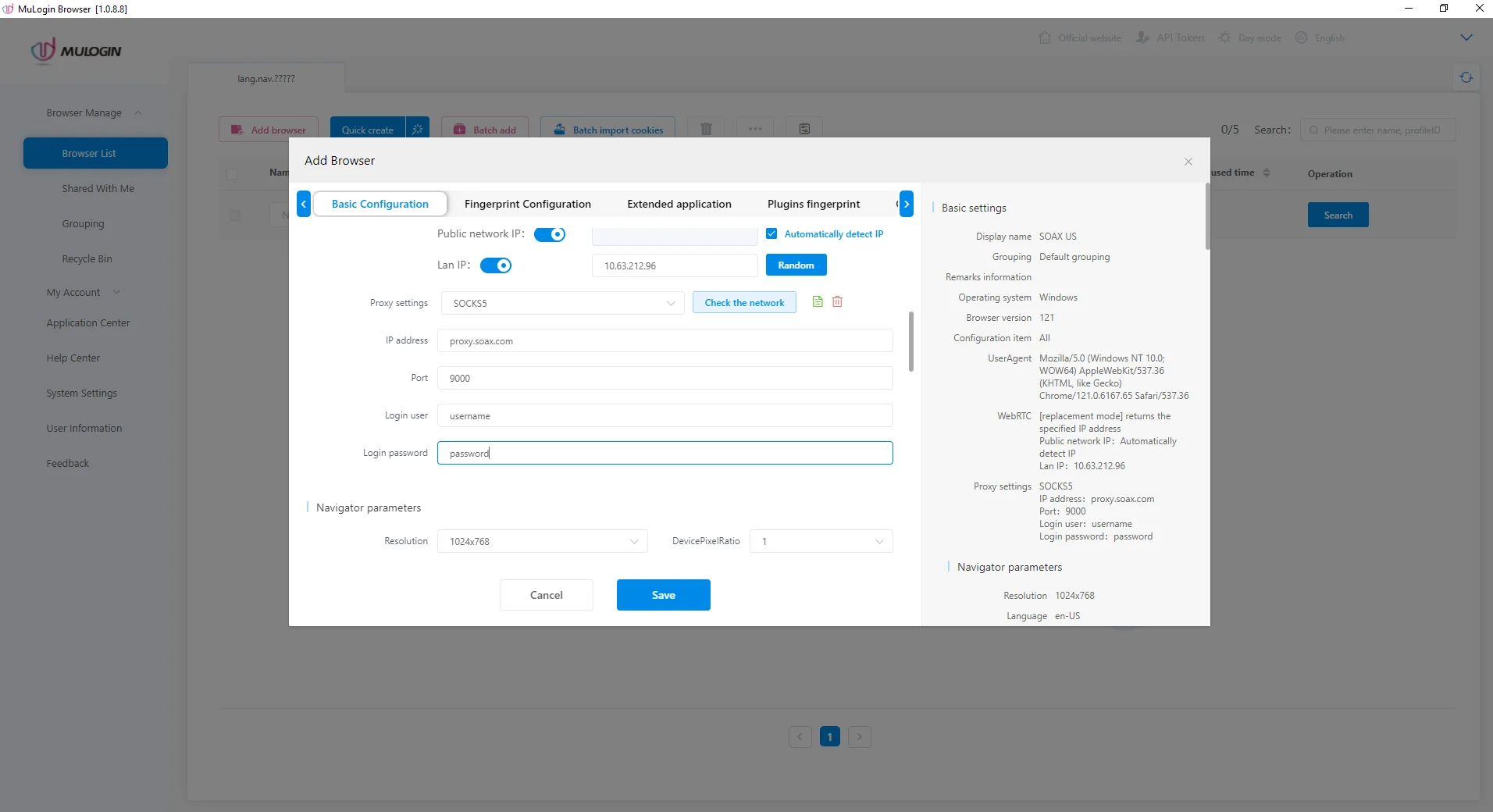Click the MuLogin logo in the sidebar

[x=76, y=51]
